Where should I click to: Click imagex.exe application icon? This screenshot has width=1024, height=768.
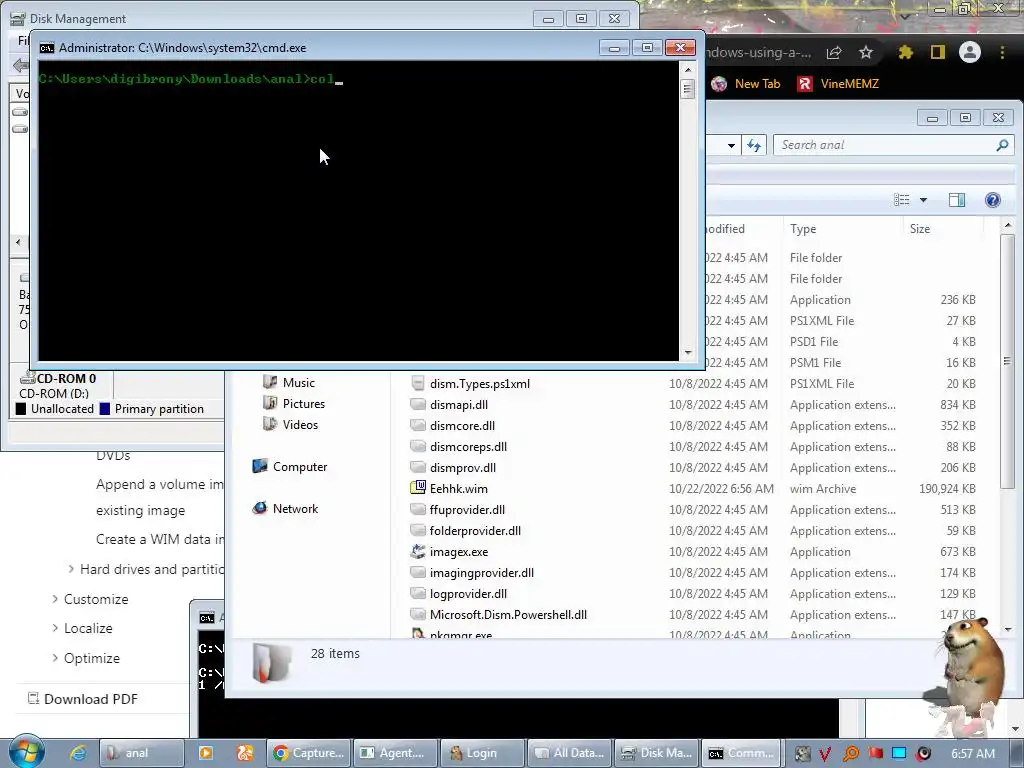point(417,551)
